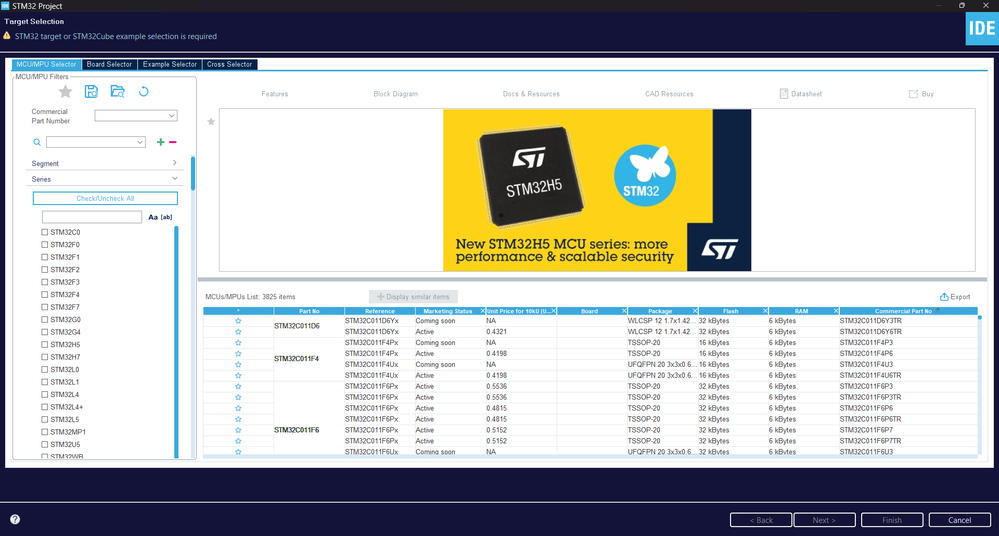Viewport: 999px width, 536px height.
Task: Click the save search filter icon
Action: [91, 92]
